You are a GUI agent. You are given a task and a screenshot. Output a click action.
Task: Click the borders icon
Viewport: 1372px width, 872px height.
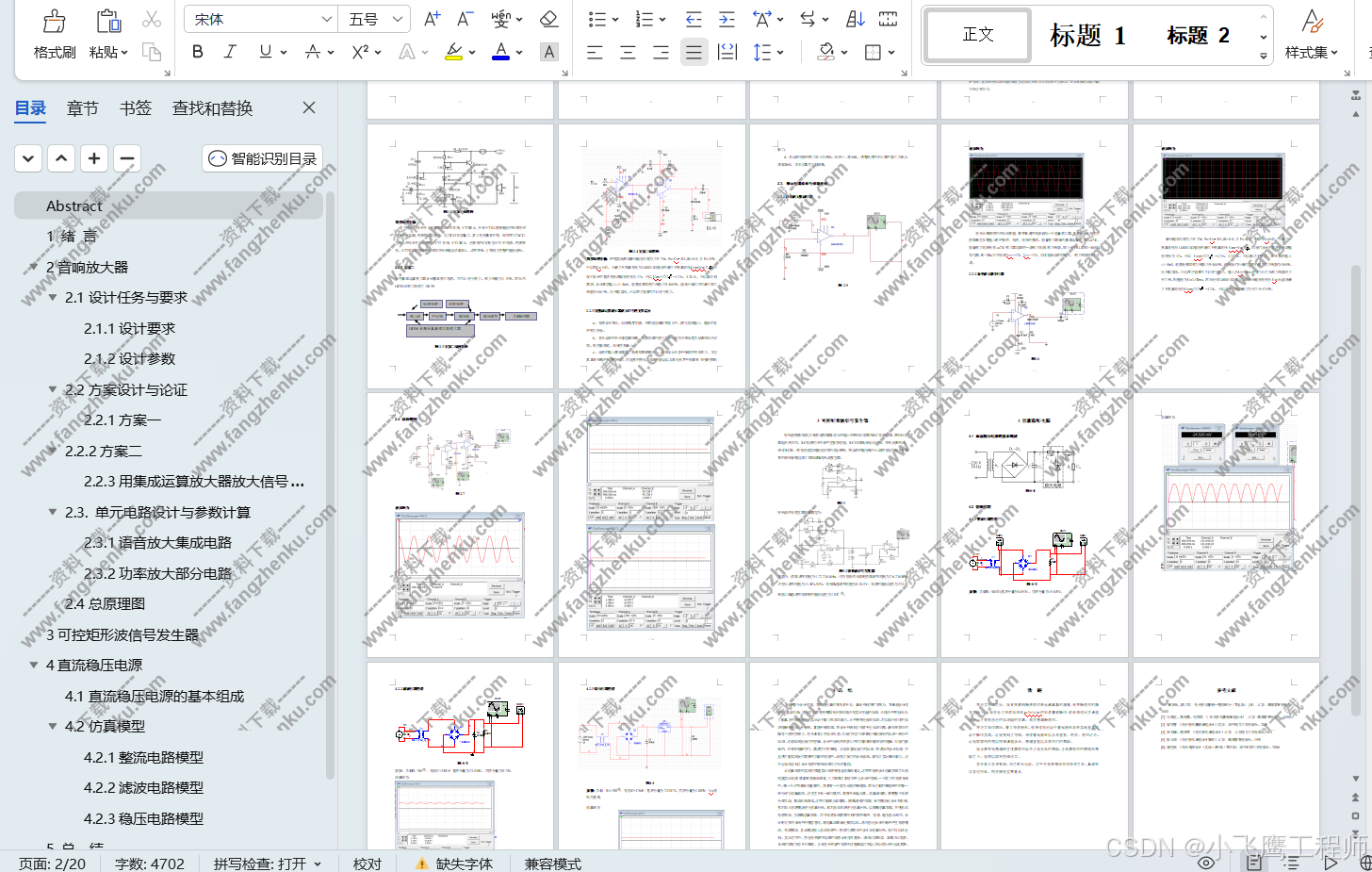tap(874, 52)
